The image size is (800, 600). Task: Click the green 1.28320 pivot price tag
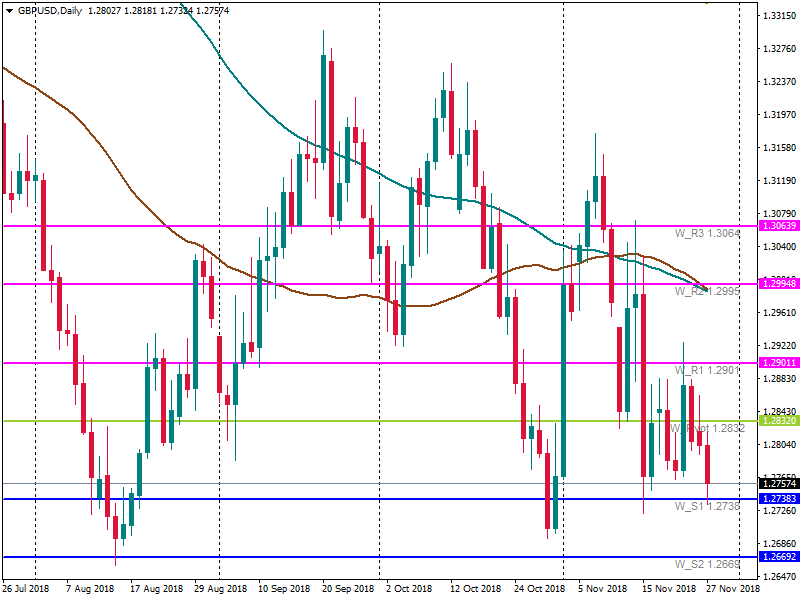click(x=777, y=421)
